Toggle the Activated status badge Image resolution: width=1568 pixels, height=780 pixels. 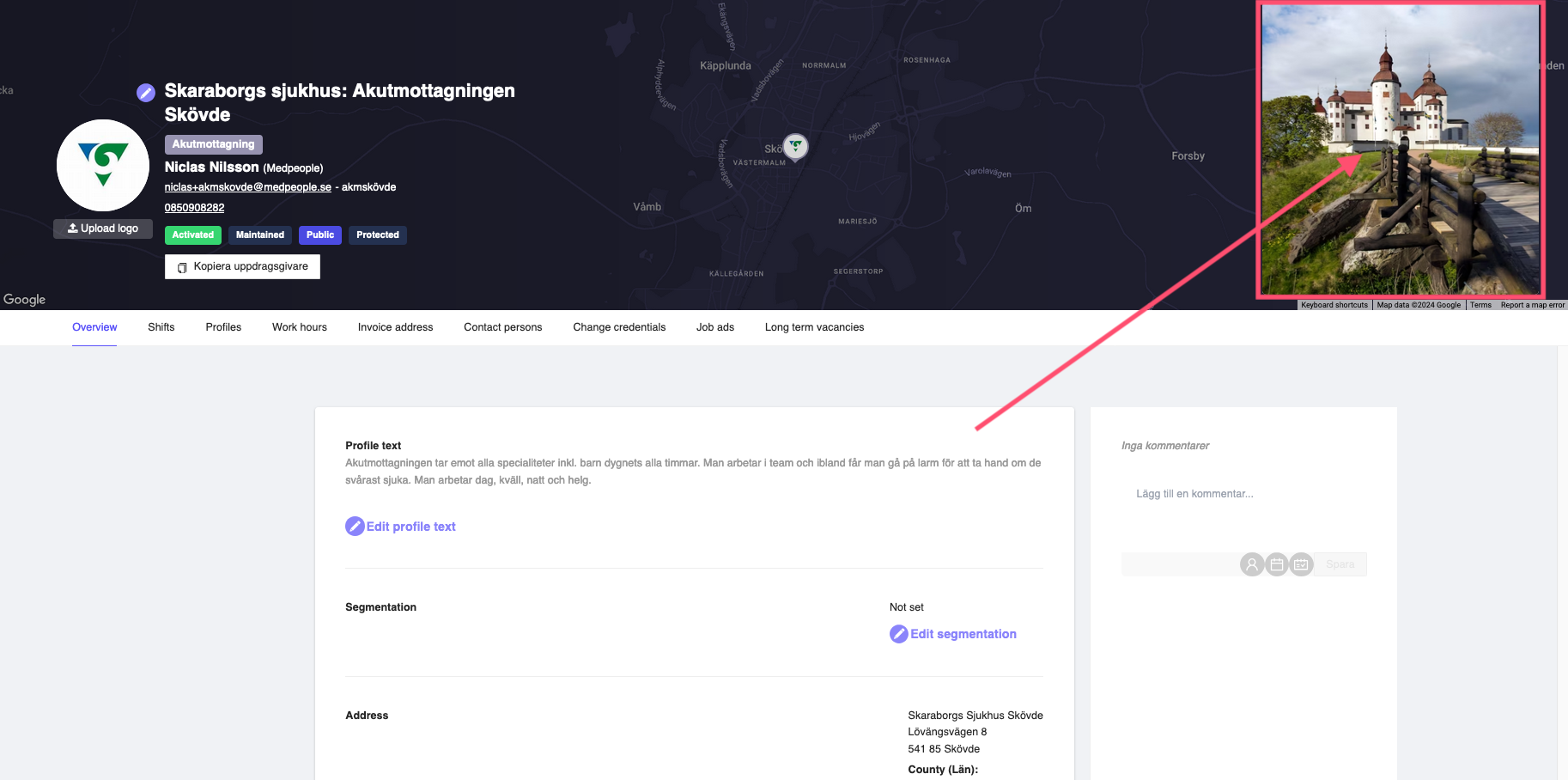192,235
